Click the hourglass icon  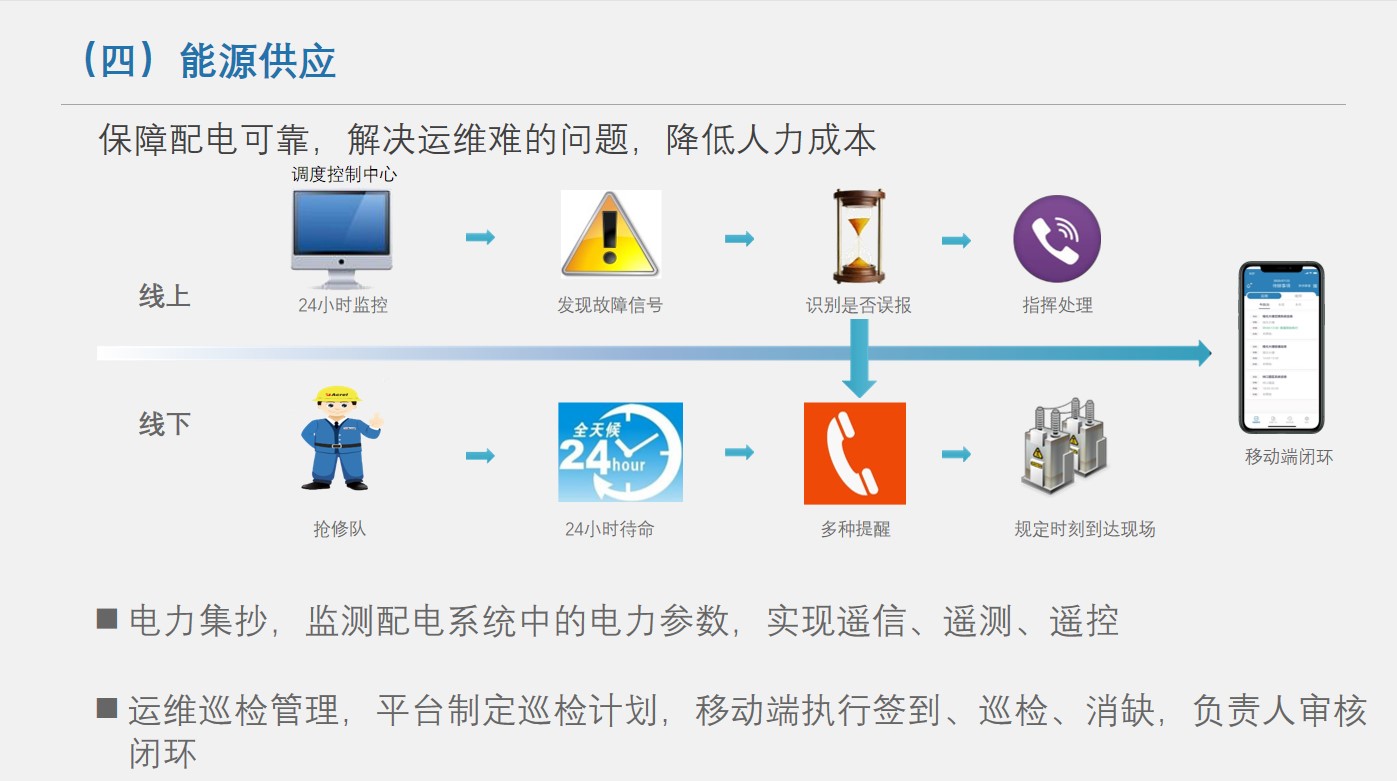tap(858, 237)
